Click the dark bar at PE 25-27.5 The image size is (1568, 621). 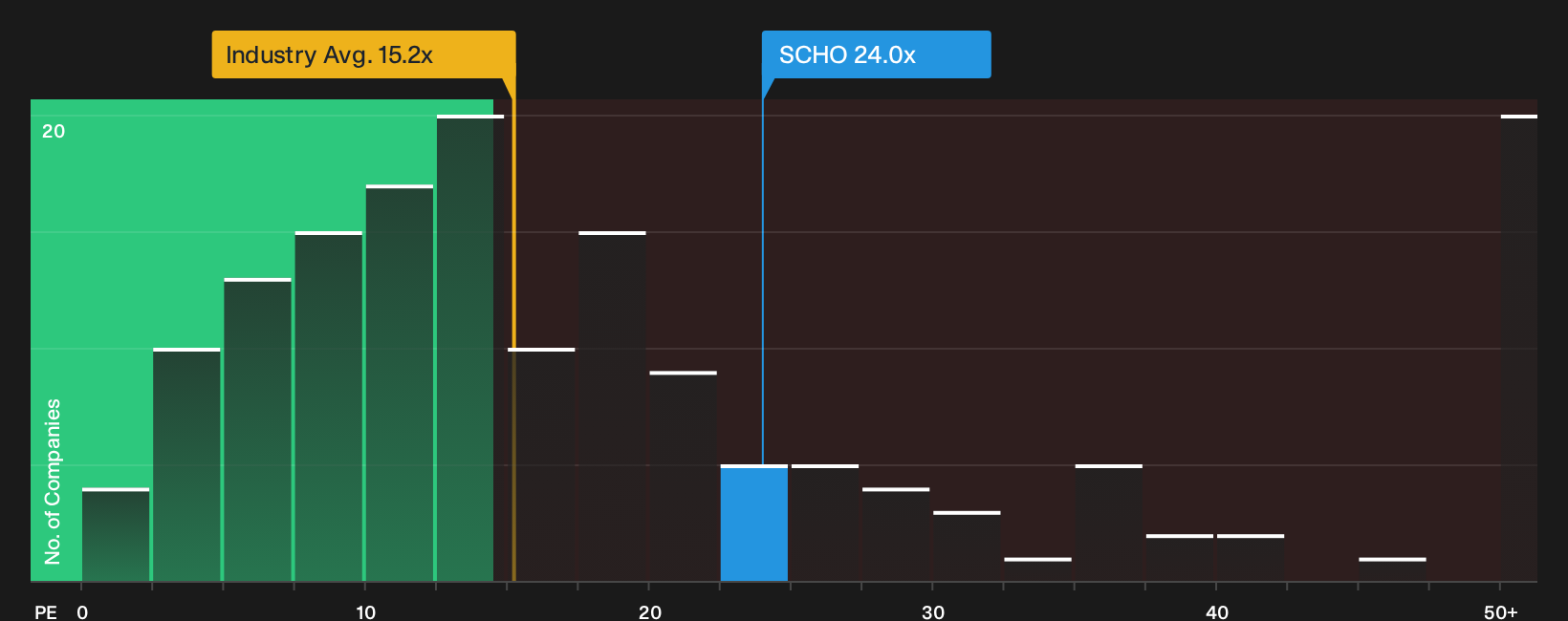[x=825, y=524]
